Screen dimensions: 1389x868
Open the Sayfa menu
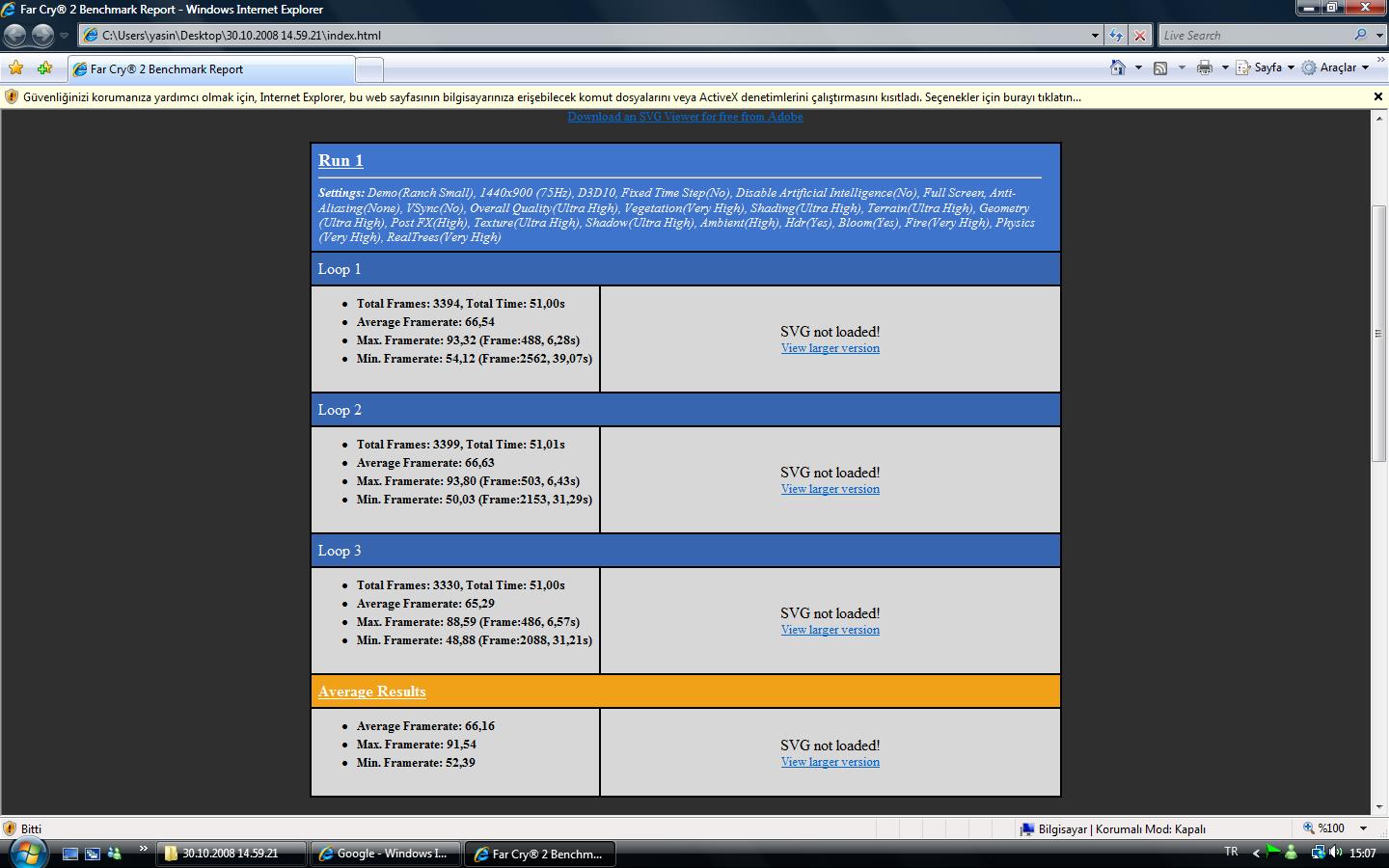pyautogui.click(x=1265, y=68)
